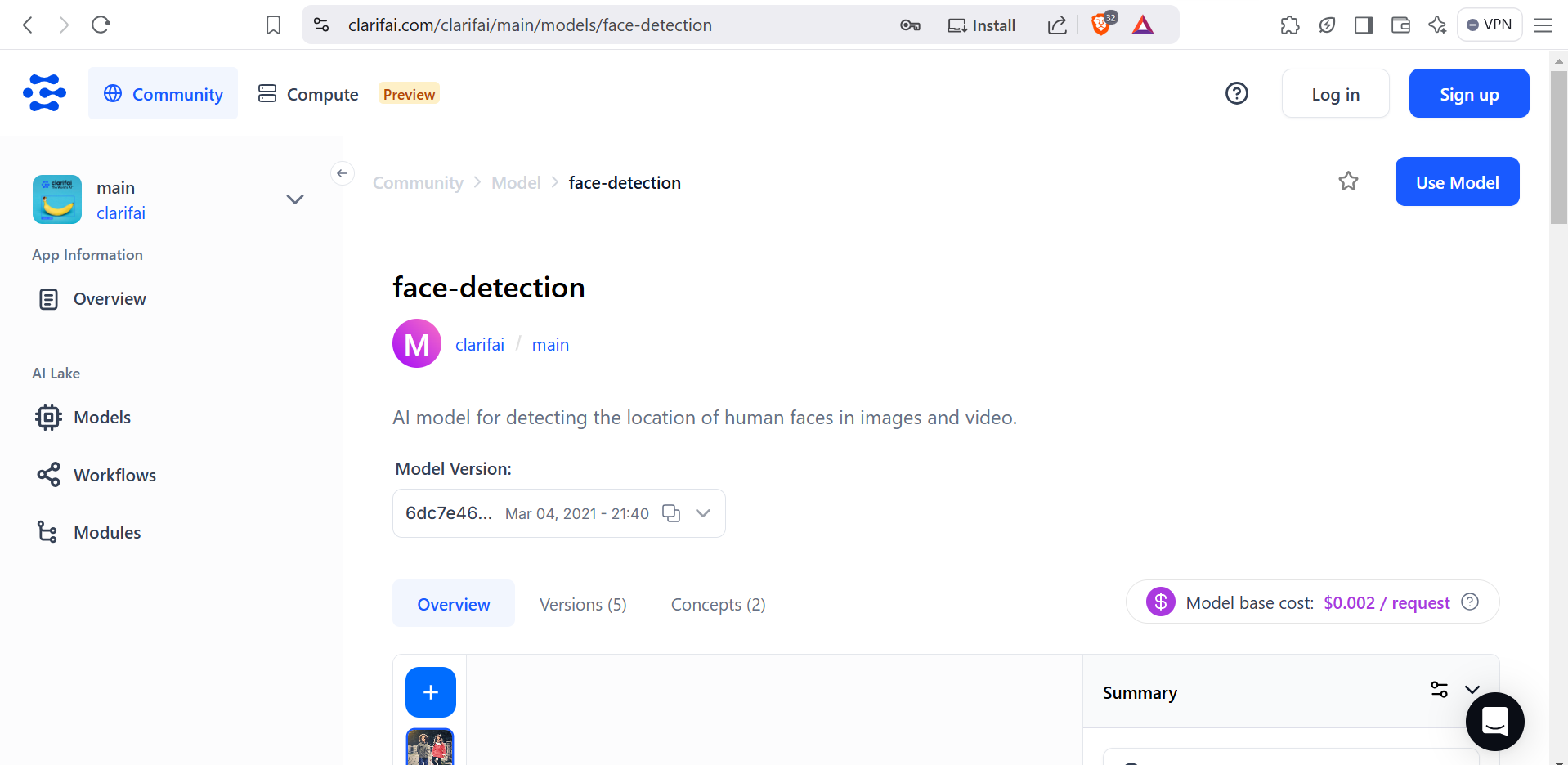Toggle the Brave VPN button
Screen dimensions: 1568x765
[1490, 25]
